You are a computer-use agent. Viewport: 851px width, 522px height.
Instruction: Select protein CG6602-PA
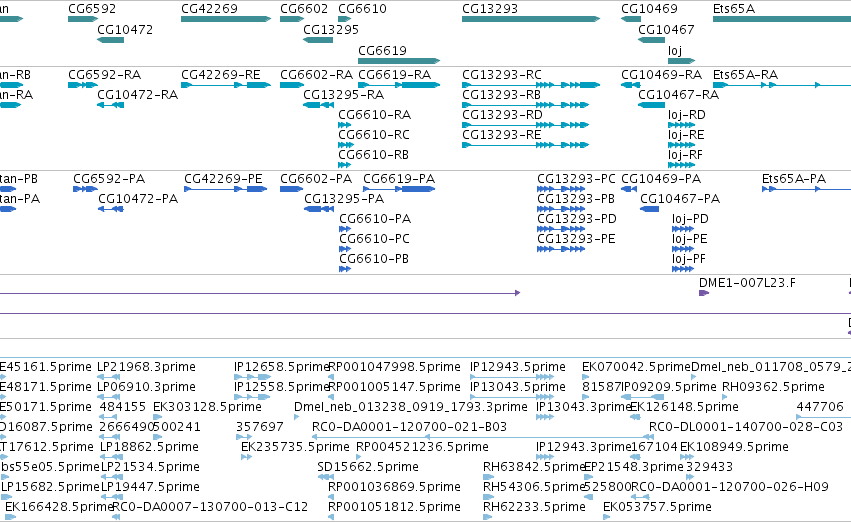(316, 179)
